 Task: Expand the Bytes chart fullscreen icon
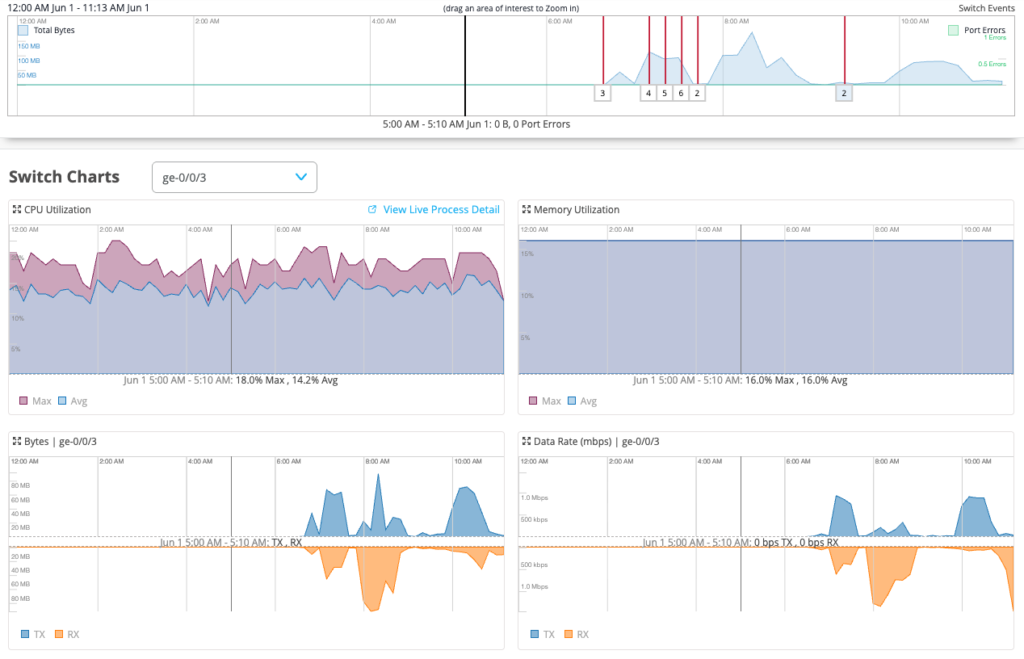pyautogui.click(x=17, y=442)
